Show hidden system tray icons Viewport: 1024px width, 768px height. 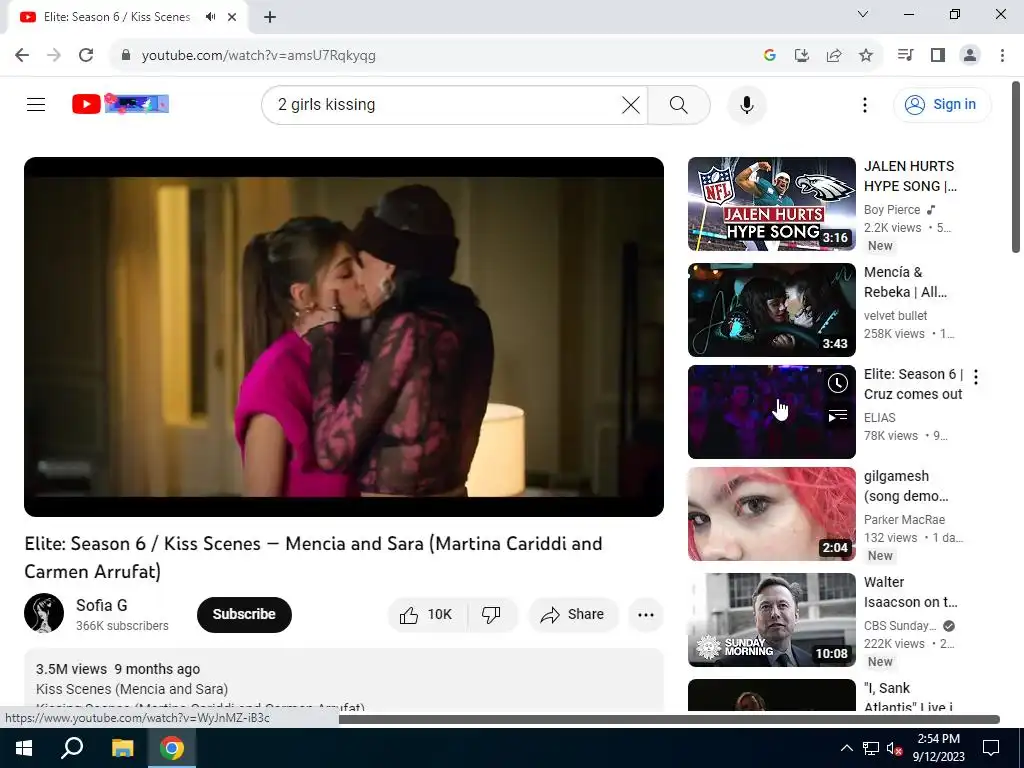(x=846, y=748)
